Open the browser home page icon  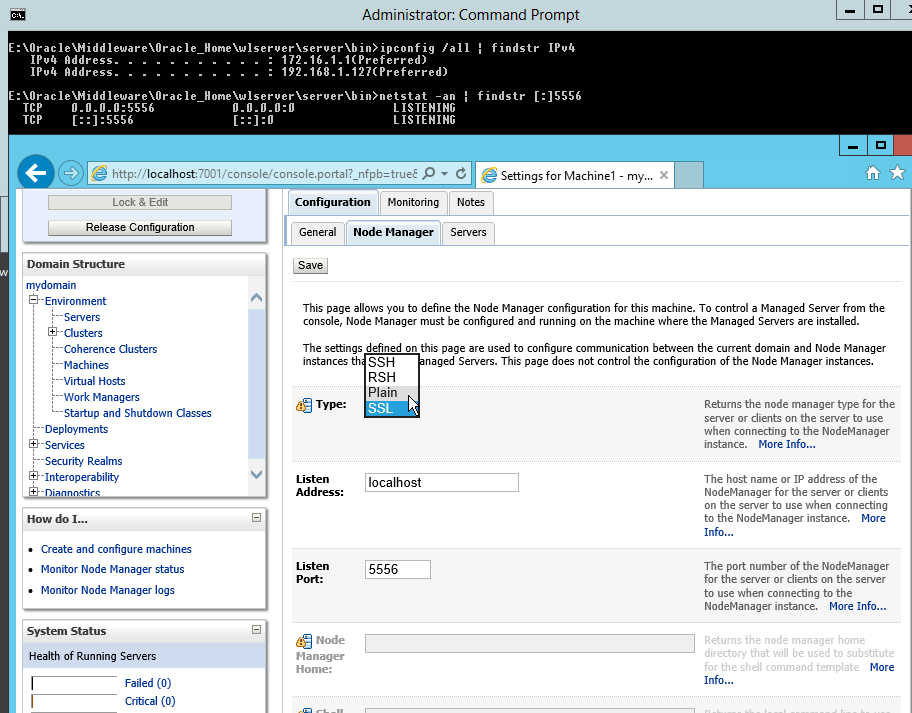[873, 173]
